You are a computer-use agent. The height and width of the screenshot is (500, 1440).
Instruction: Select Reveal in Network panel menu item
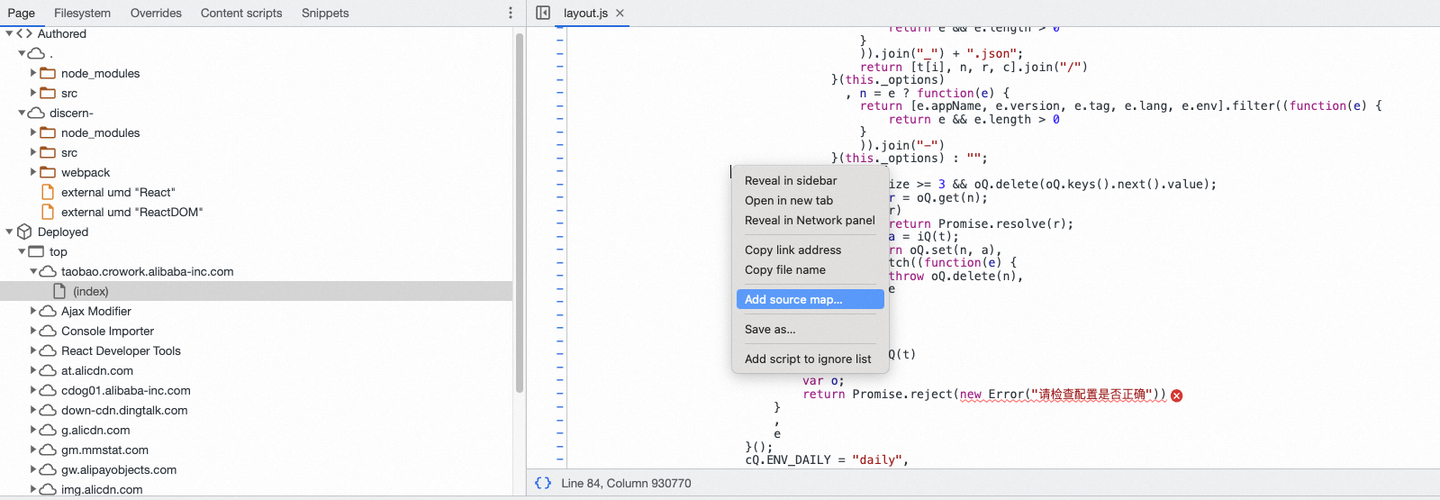[x=810, y=220]
